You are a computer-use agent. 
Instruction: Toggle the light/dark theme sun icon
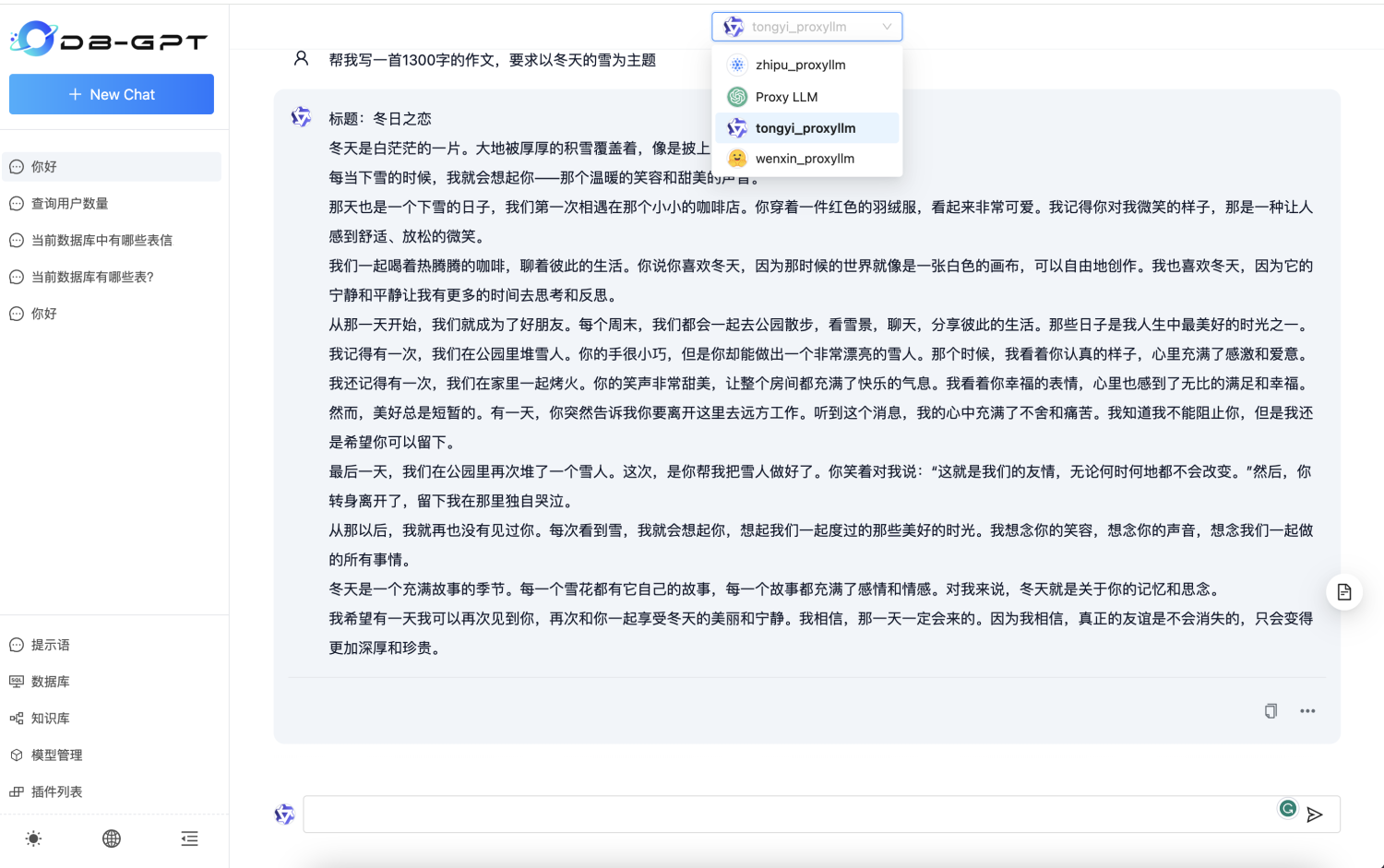tap(33, 838)
